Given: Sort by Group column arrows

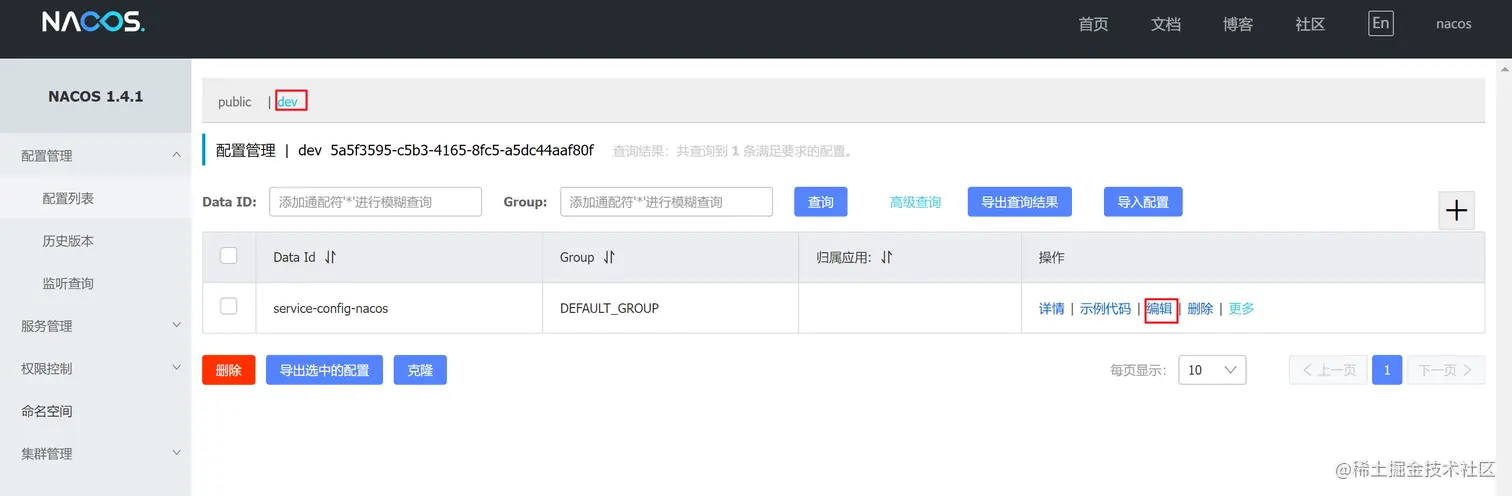Looking at the screenshot, I should [x=609, y=257].
